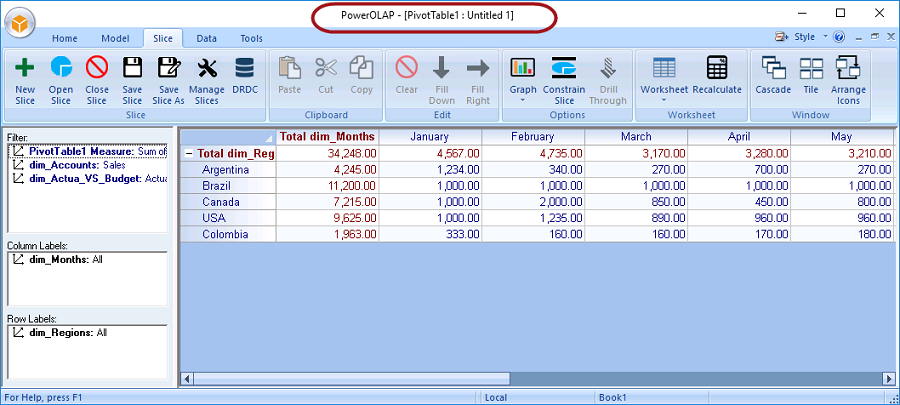Tile the windows

pyautogui.click(x=811, y=75)
